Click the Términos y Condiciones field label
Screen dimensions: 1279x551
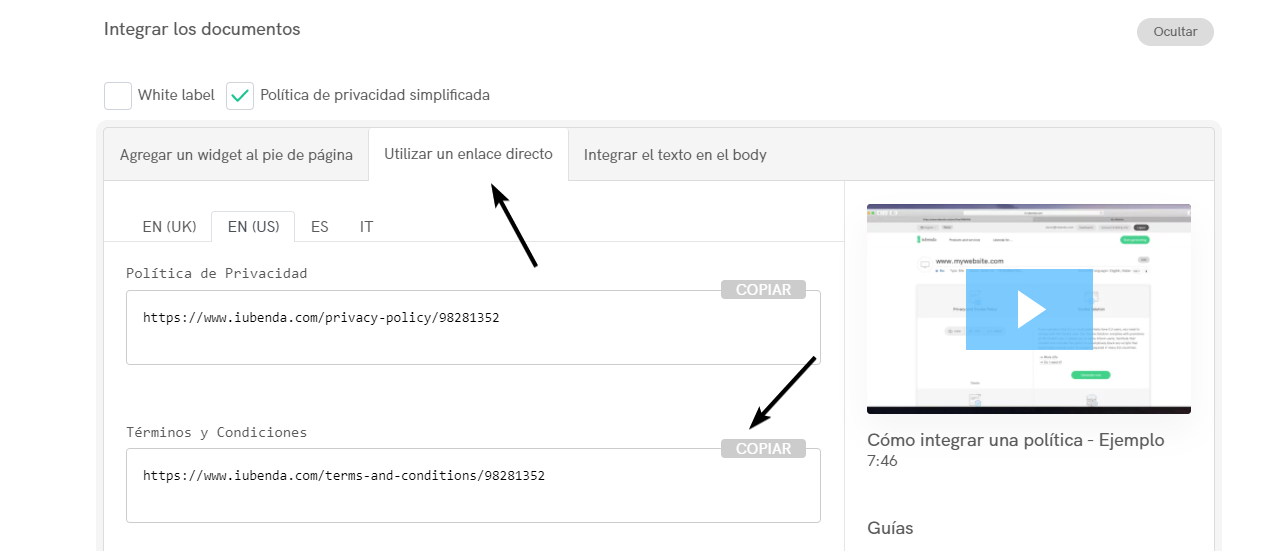pyautogui.click(x=216, y=433)
